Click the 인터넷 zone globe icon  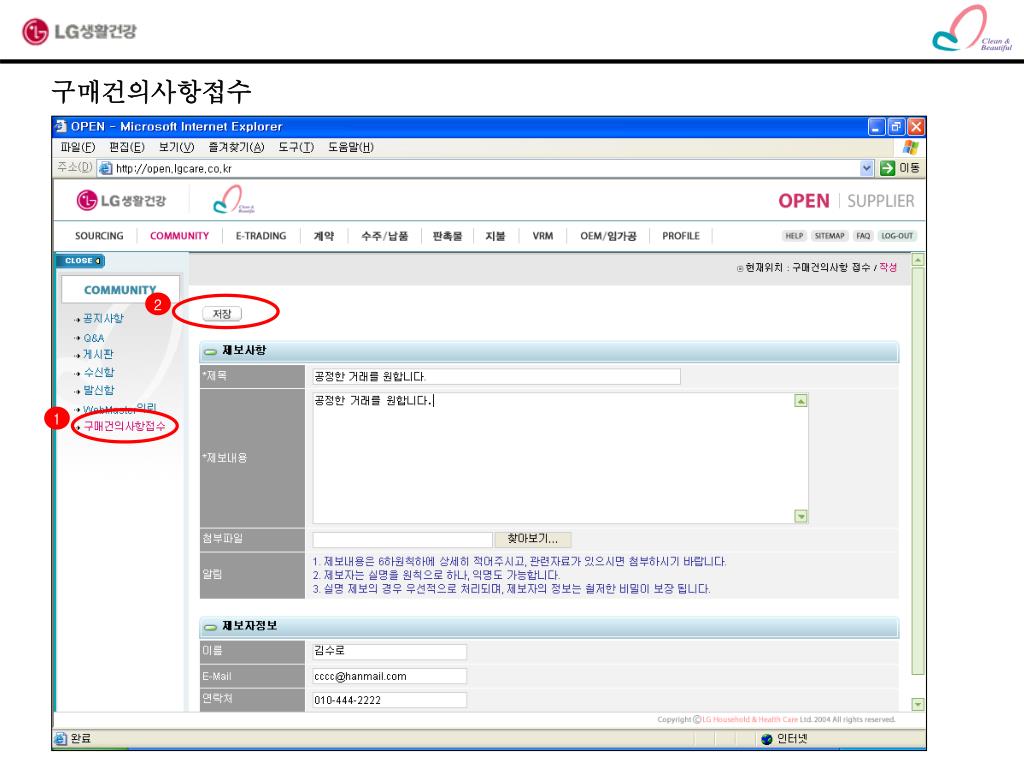click(x=767, y=739)
